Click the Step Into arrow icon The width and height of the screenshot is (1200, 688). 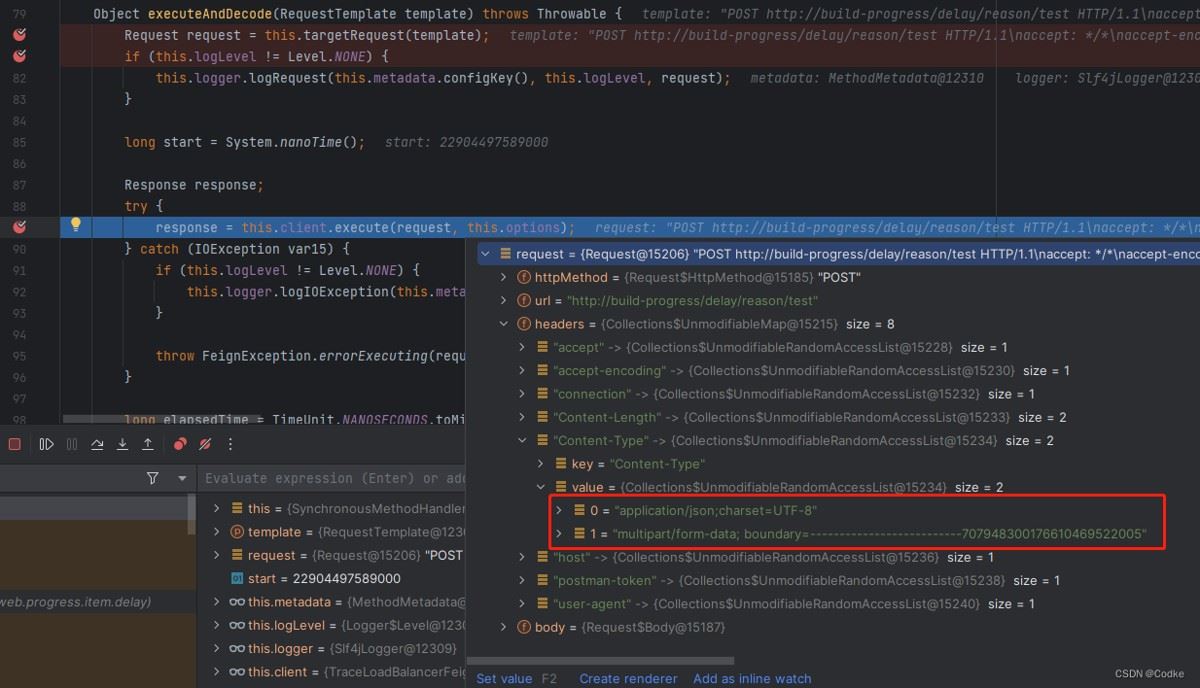(122, 444)
